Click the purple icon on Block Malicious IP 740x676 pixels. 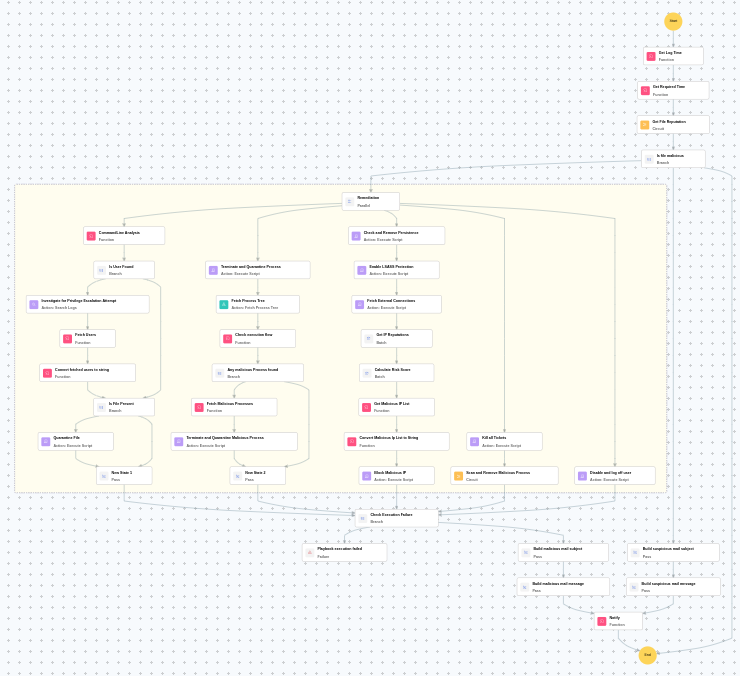coord(366,476)
